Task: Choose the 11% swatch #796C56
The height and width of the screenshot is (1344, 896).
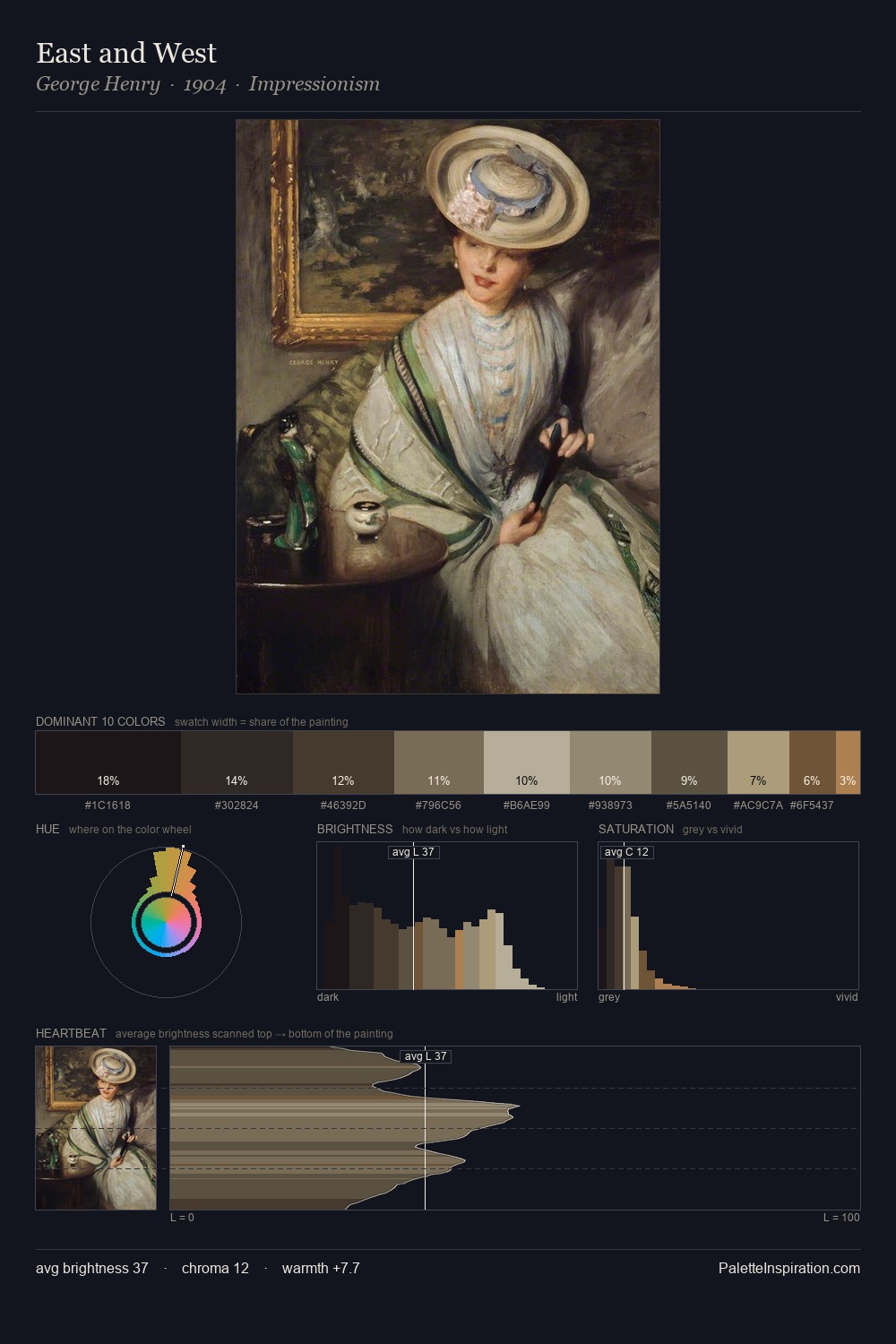Action: [439, 762]
